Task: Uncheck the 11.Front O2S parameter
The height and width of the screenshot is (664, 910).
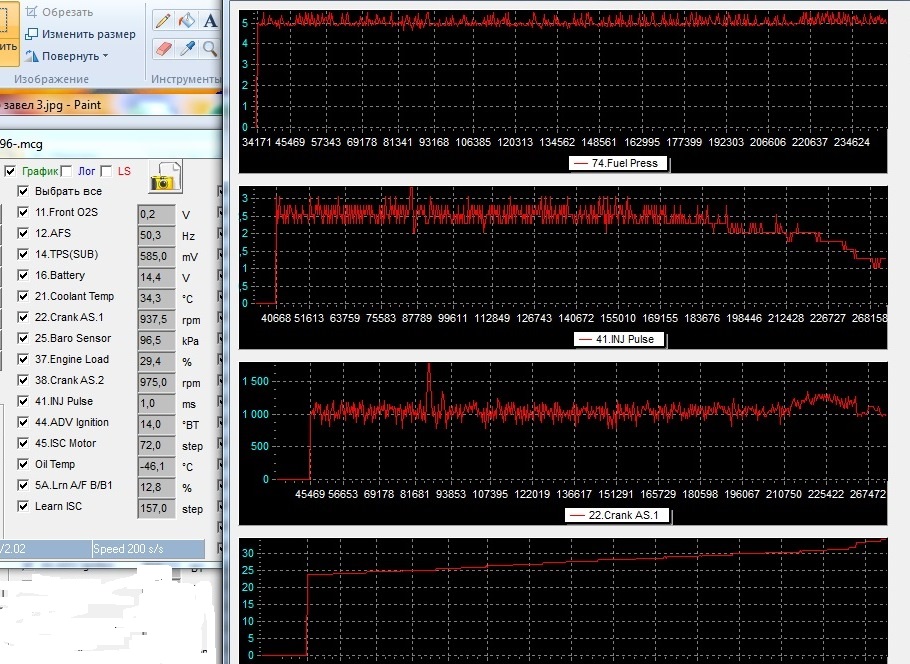Action: [23, 212]
